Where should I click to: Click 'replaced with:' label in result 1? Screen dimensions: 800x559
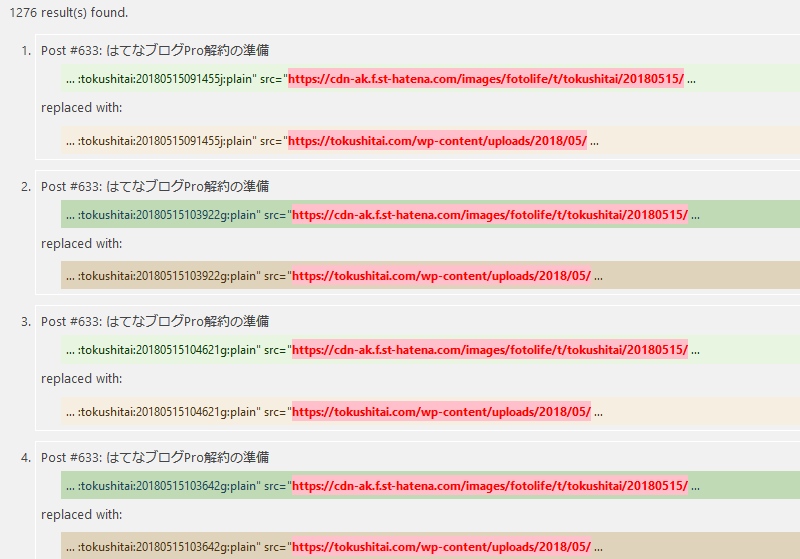pyautogui.click(x=82, y=108)
